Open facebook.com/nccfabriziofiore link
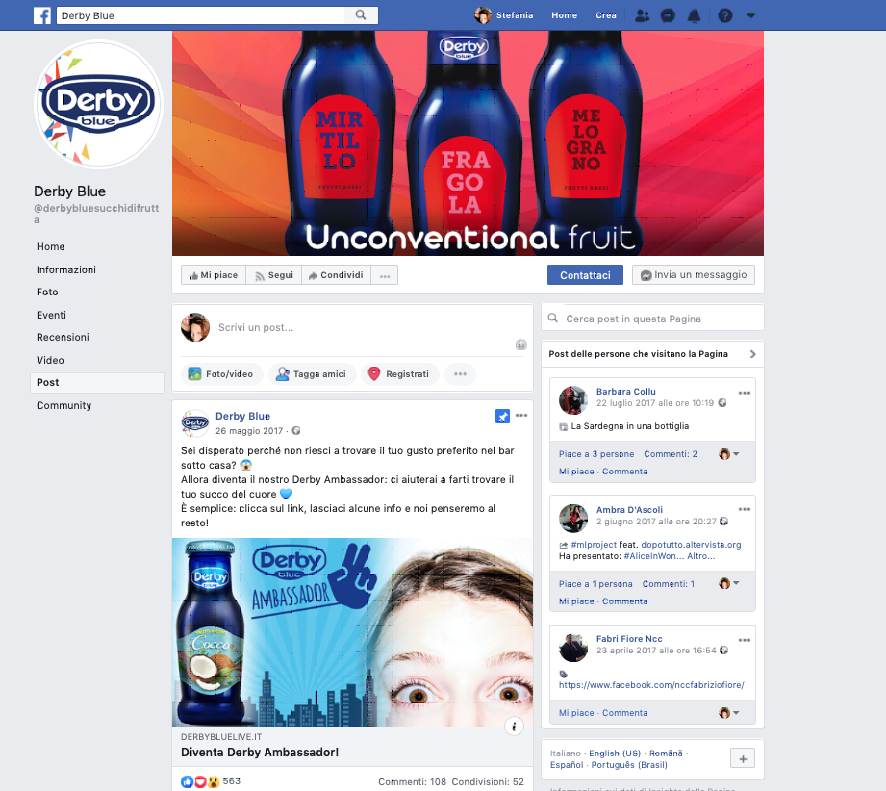Screen dimensions: 886x791 point(652,685)
